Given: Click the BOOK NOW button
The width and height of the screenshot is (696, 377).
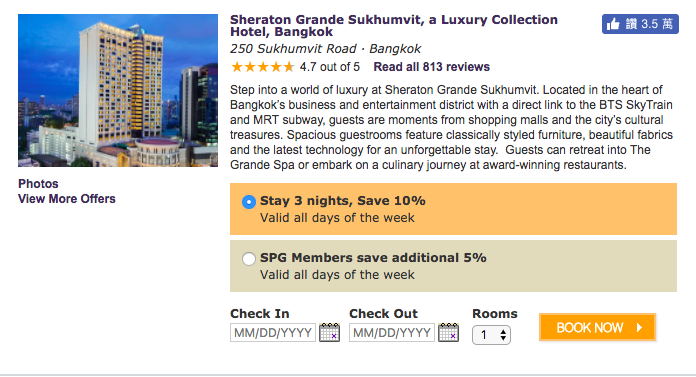Looking at the screenshot, I should pyautogui.click(x=597, y=328).
